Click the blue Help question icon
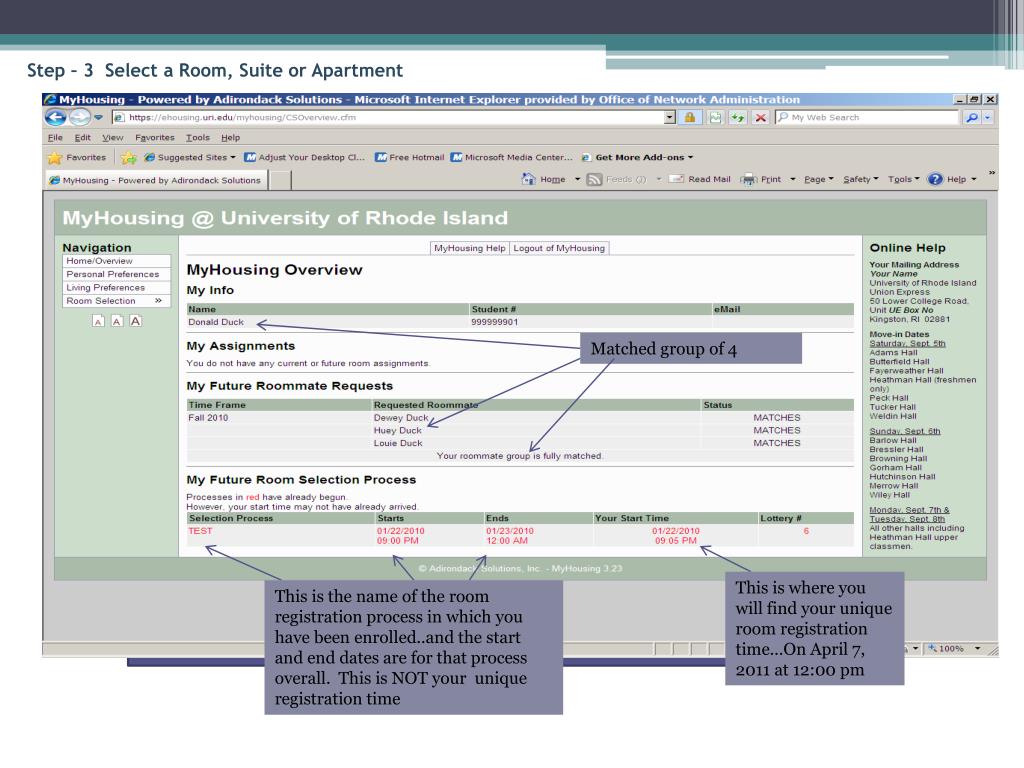This screenshot has width=1024, height=768. (x=935, y=179)
